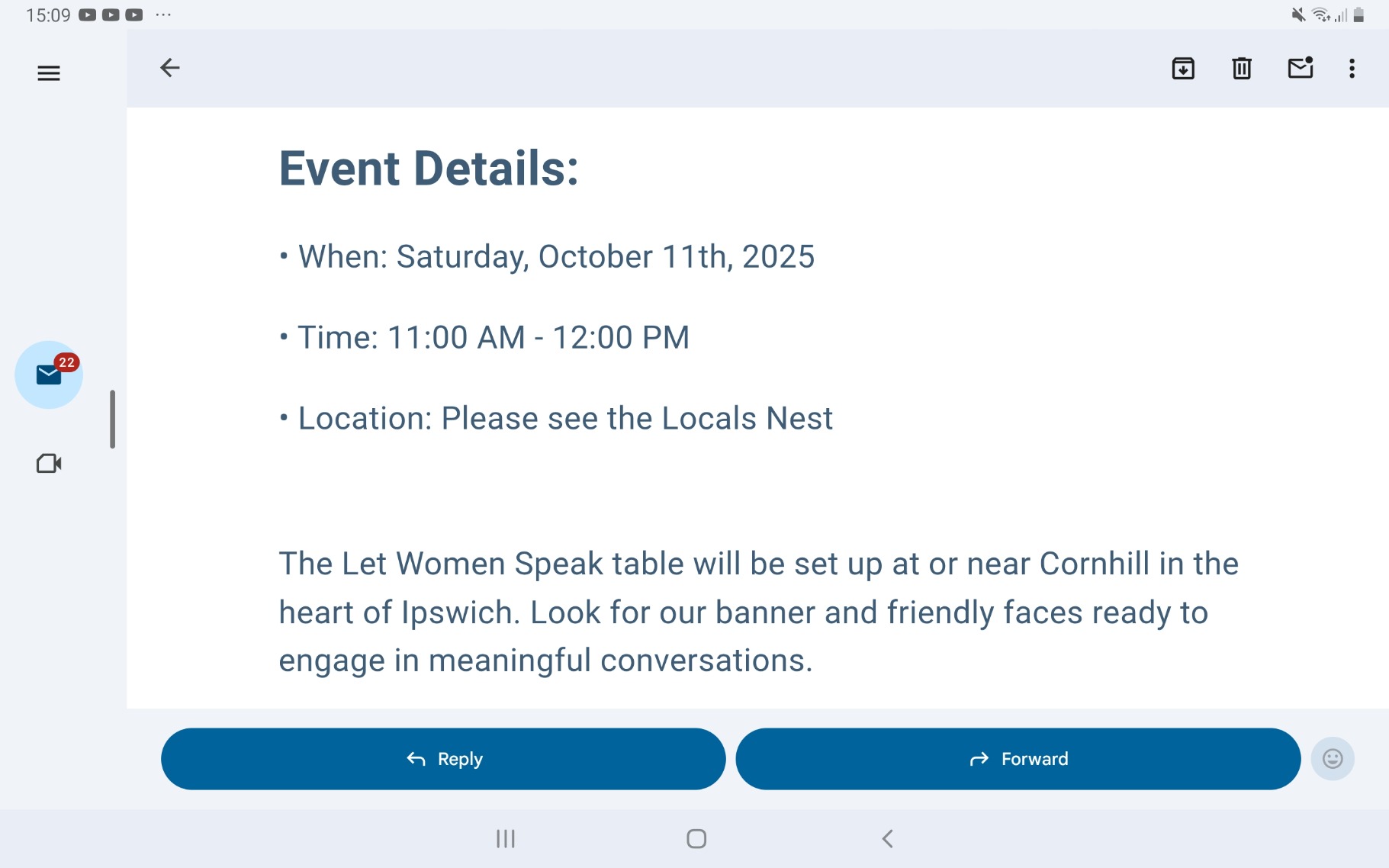Tap the battery icon in the status bar
1389x868 pixels.
tap(1358, 15)
